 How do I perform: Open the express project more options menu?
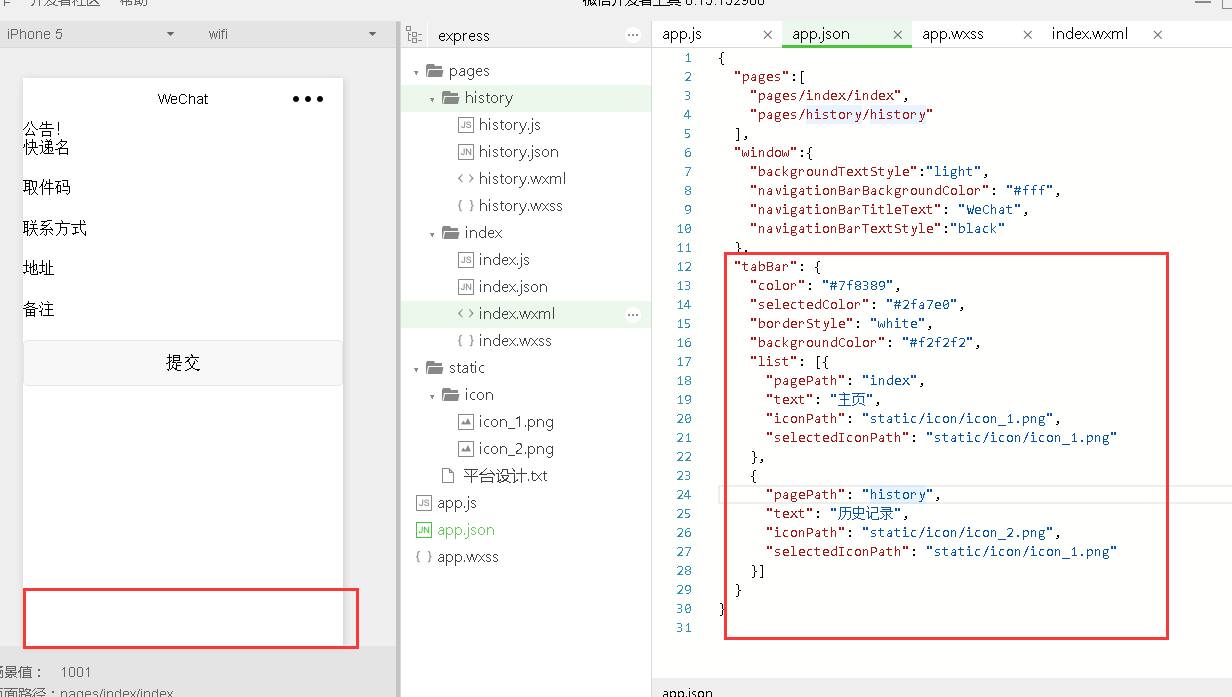[632, 35]
